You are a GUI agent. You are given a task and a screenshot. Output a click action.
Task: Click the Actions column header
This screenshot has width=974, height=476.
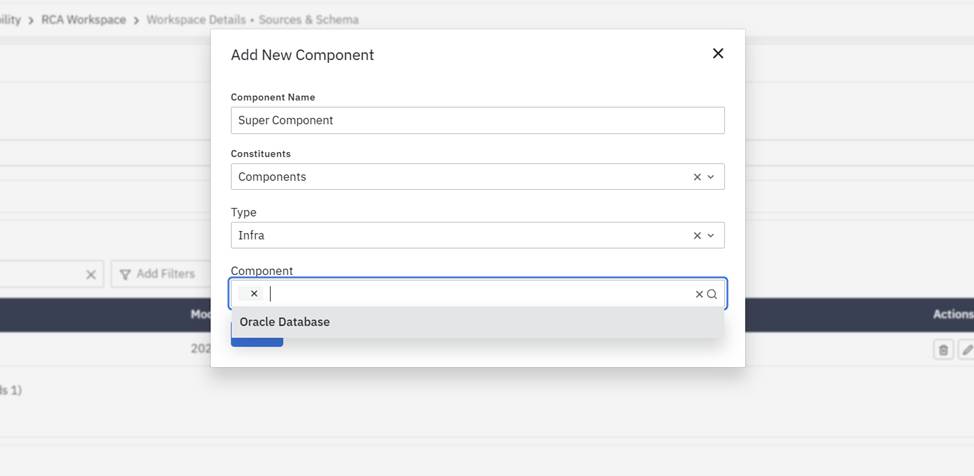(952, 314)
